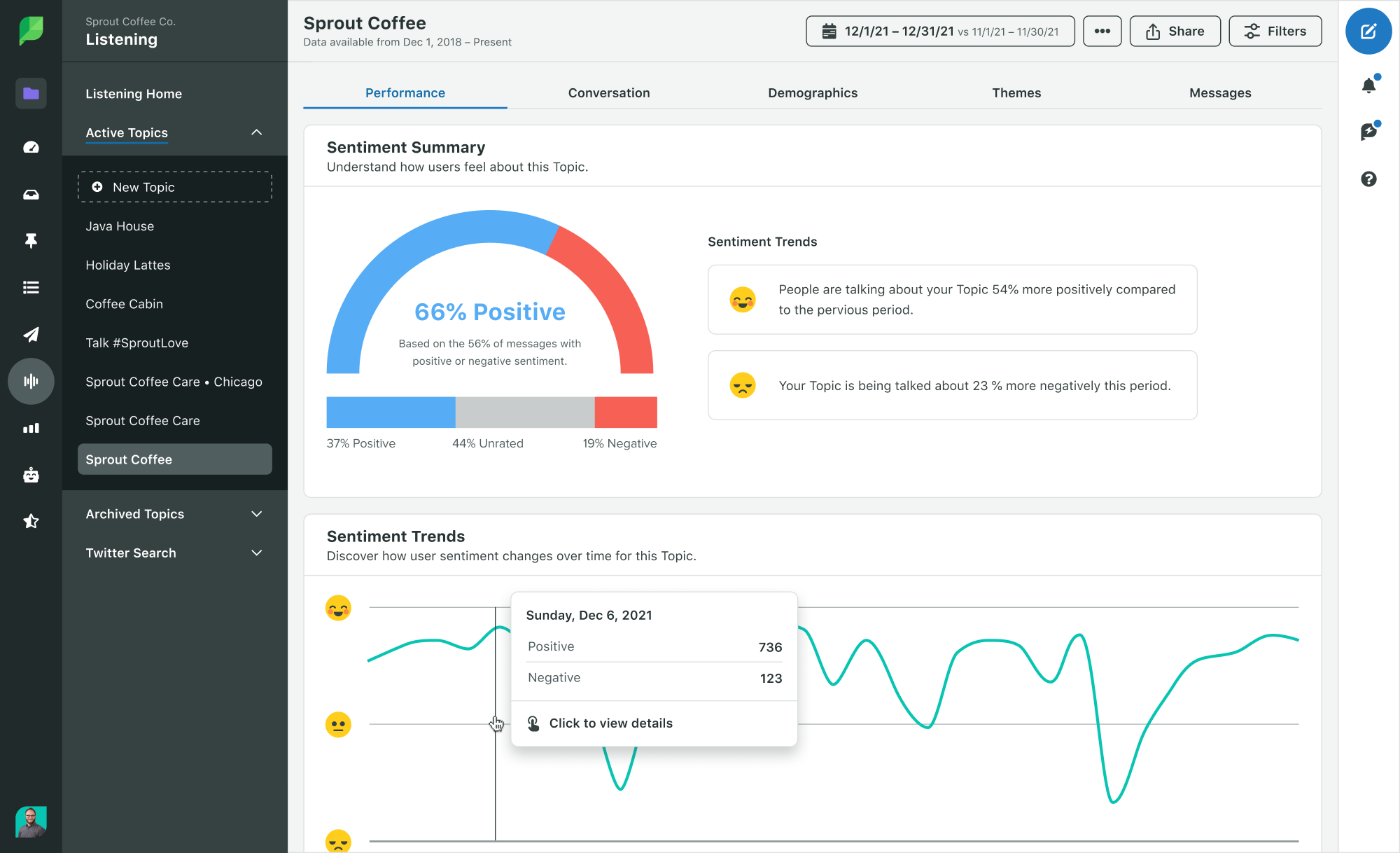Click the compose/edit icon top right

(x=1369, y=31)
